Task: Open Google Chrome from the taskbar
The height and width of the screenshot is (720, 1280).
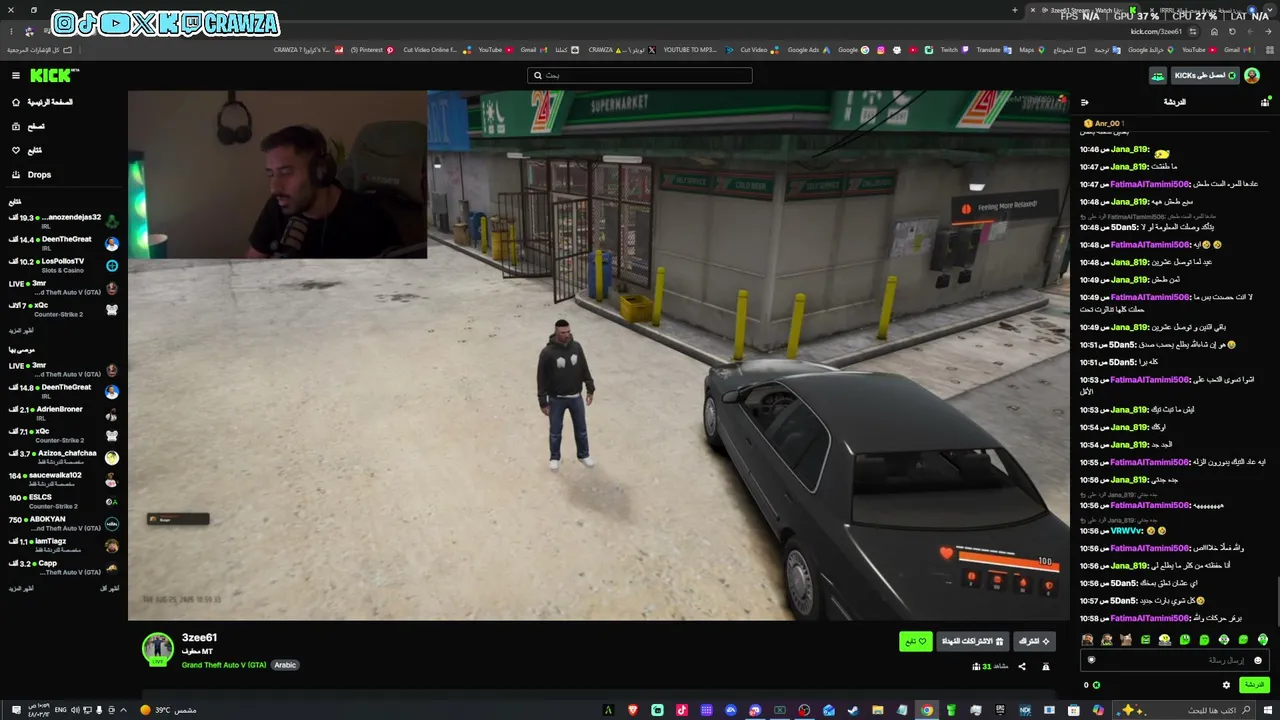Action: point(927,710)
